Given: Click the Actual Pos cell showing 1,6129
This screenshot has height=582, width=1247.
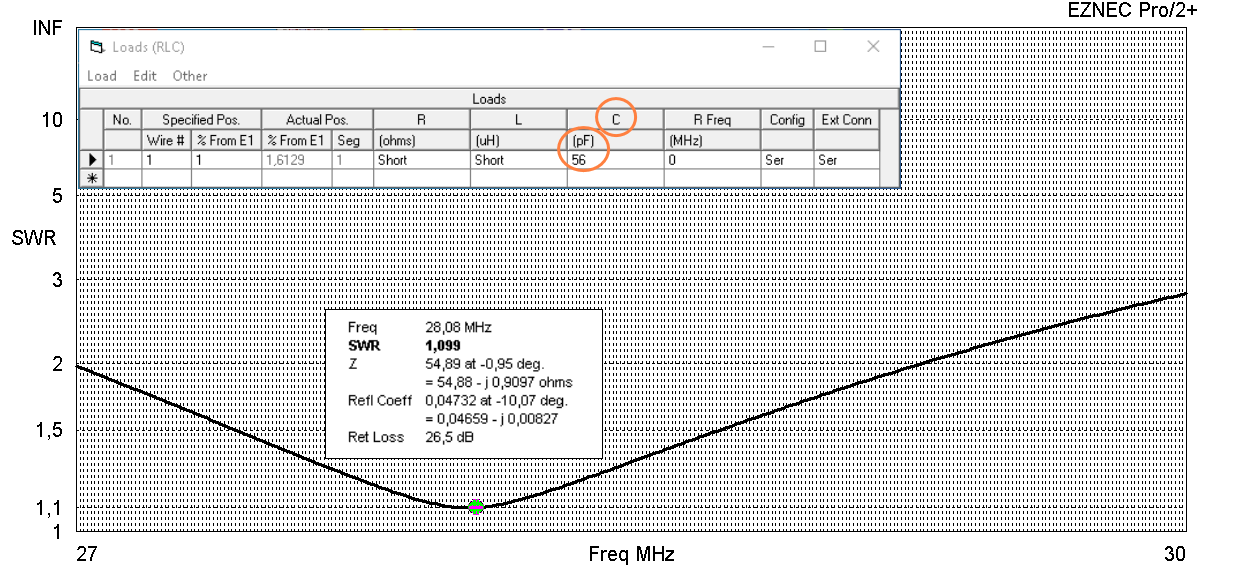Looking at the screenshot, I should pyautogui.click(x=296, y=160).
